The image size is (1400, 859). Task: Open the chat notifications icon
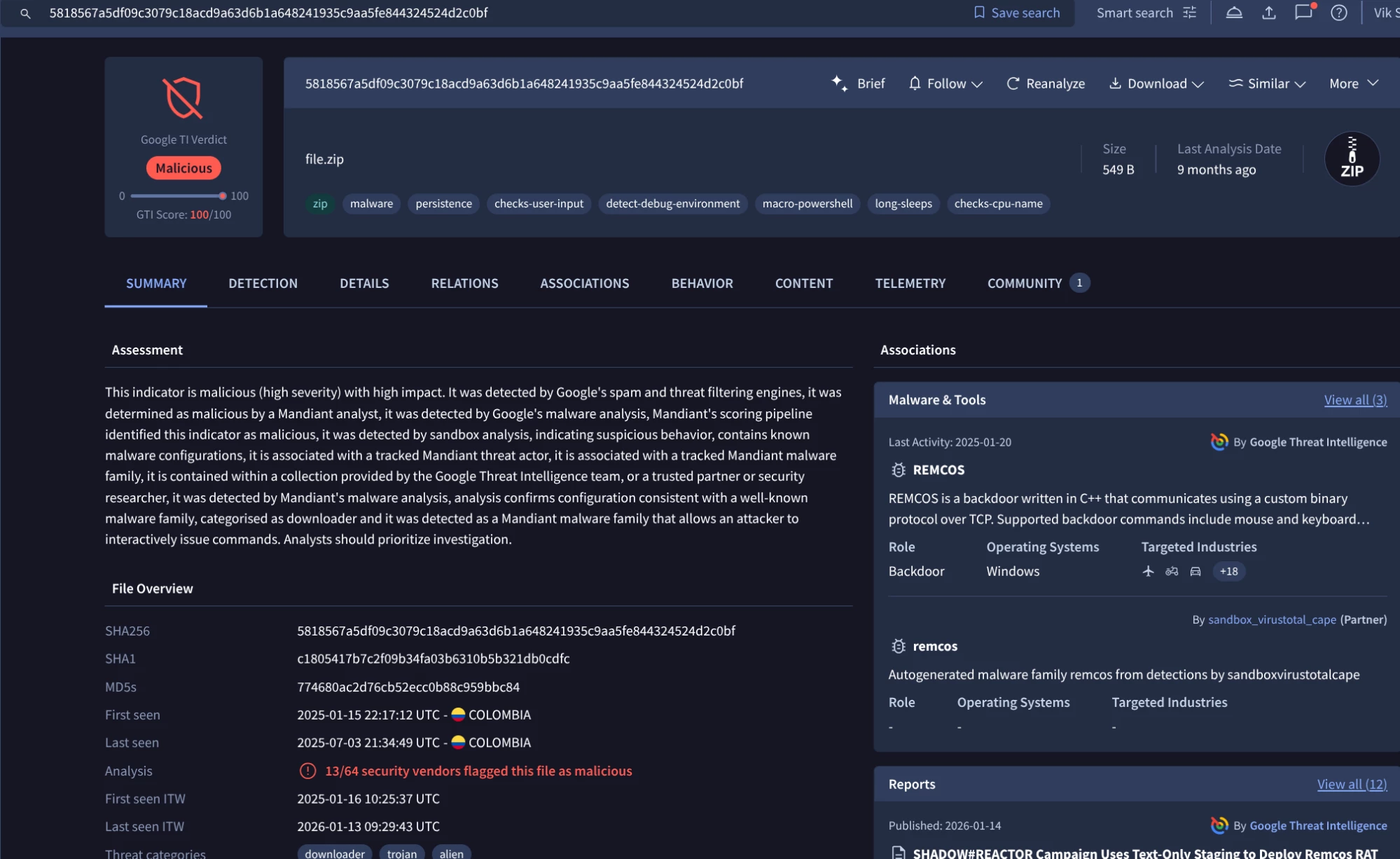click(1303, 13)
